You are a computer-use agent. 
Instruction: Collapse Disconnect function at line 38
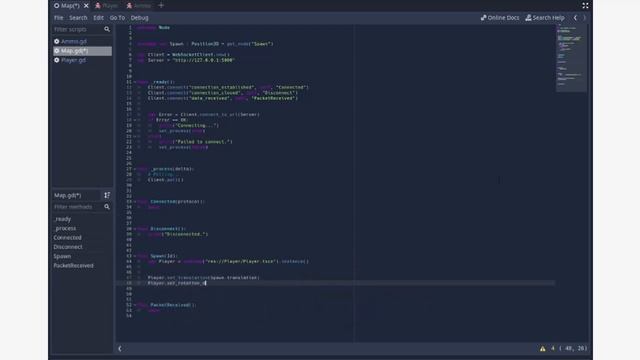135,229
